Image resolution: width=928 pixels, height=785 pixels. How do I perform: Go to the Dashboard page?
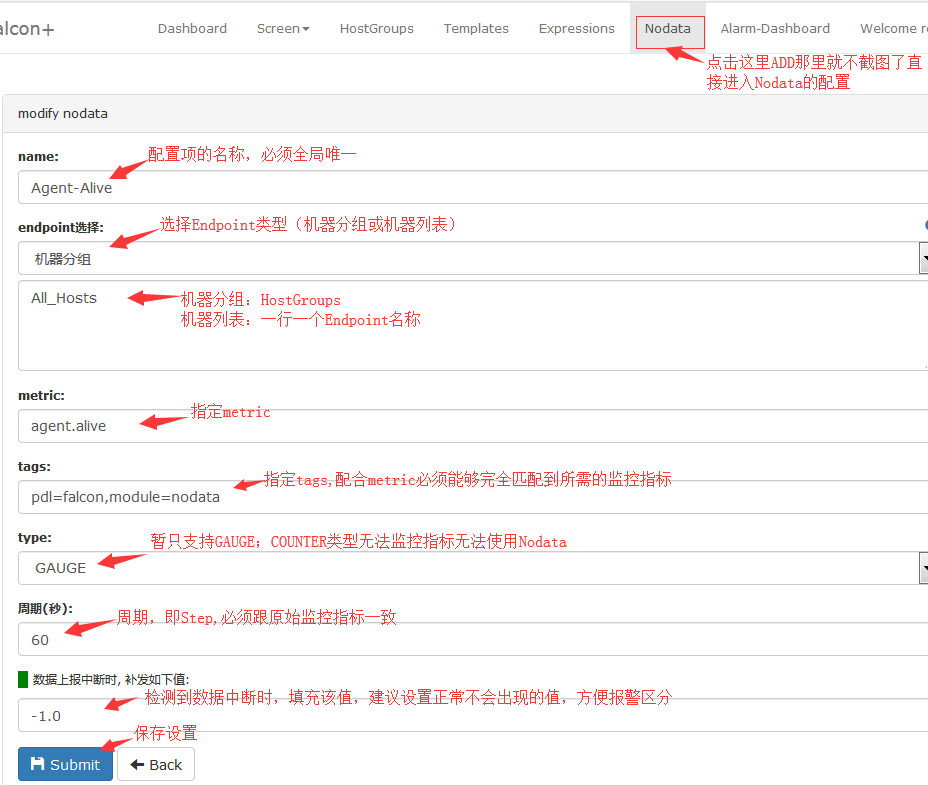pyautogui.click(x=192, y=28)
